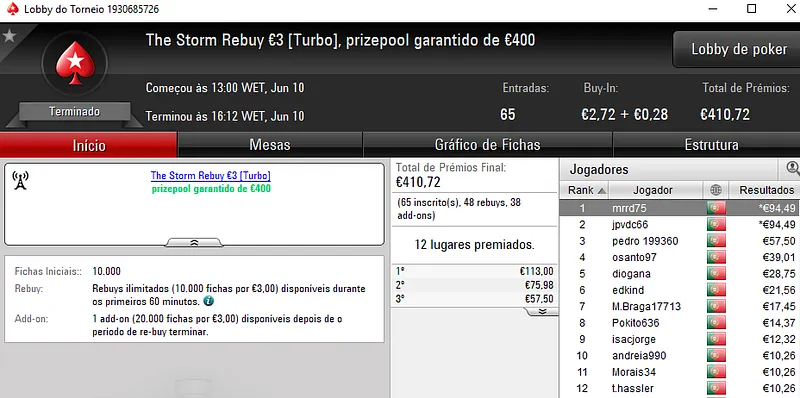Open The Storm Rebuy €3 [Turbo] link
Image resolution: width=800 pixels, height=398 pixels.
coord(211,176)
